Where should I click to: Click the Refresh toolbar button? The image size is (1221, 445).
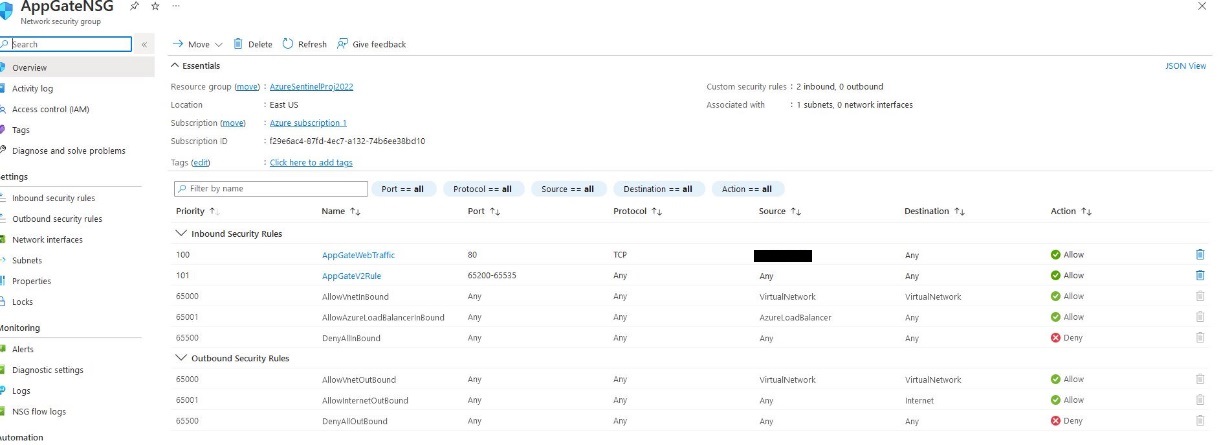(x=304, y=44)
